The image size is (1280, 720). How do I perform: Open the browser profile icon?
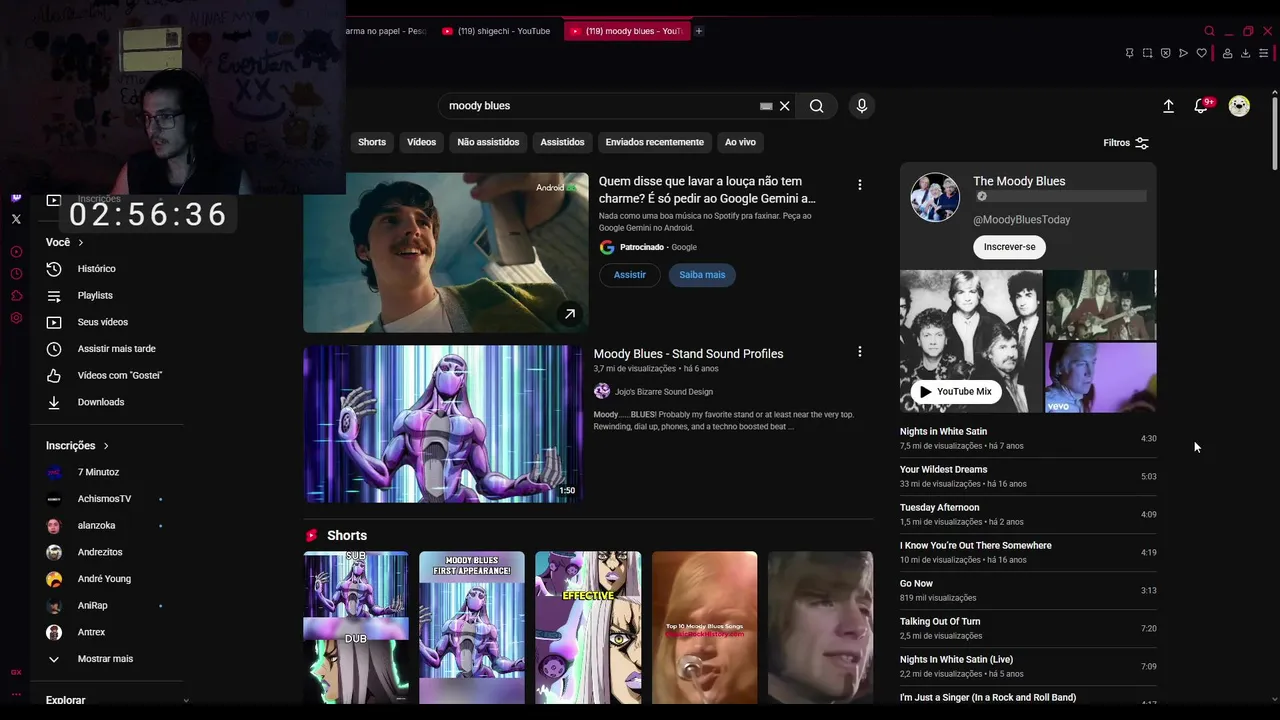click(1227, 53)
